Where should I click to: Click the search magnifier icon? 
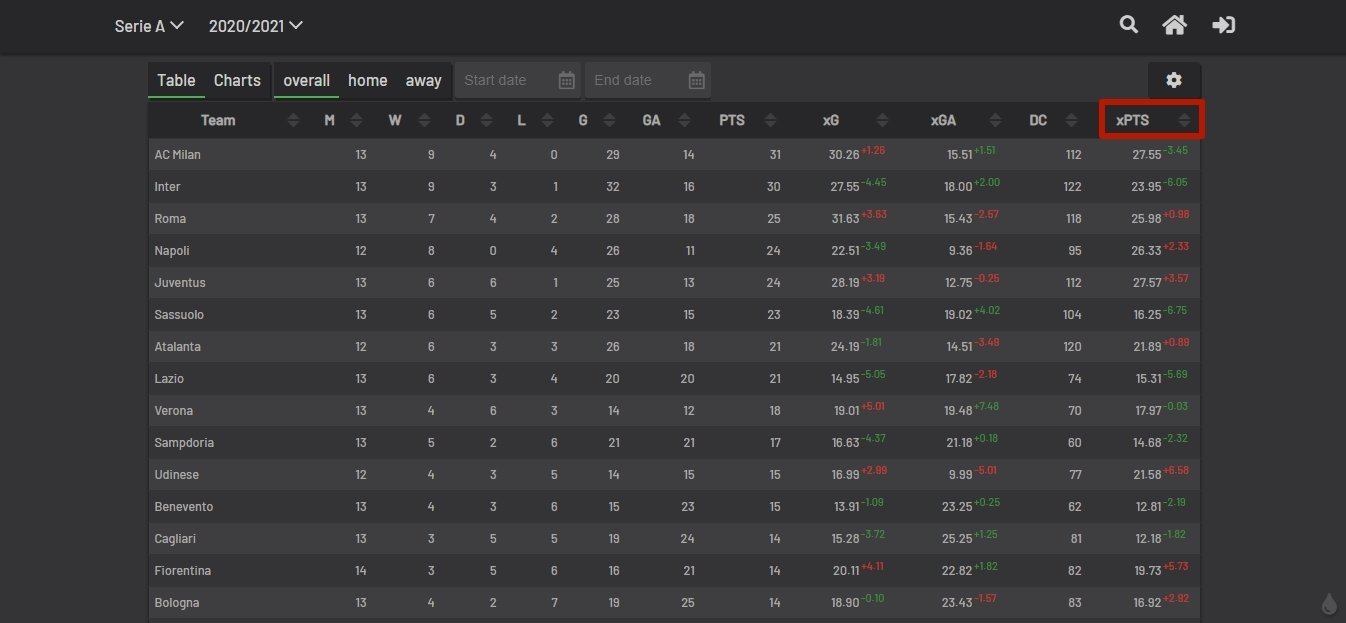pos(1129,25)
